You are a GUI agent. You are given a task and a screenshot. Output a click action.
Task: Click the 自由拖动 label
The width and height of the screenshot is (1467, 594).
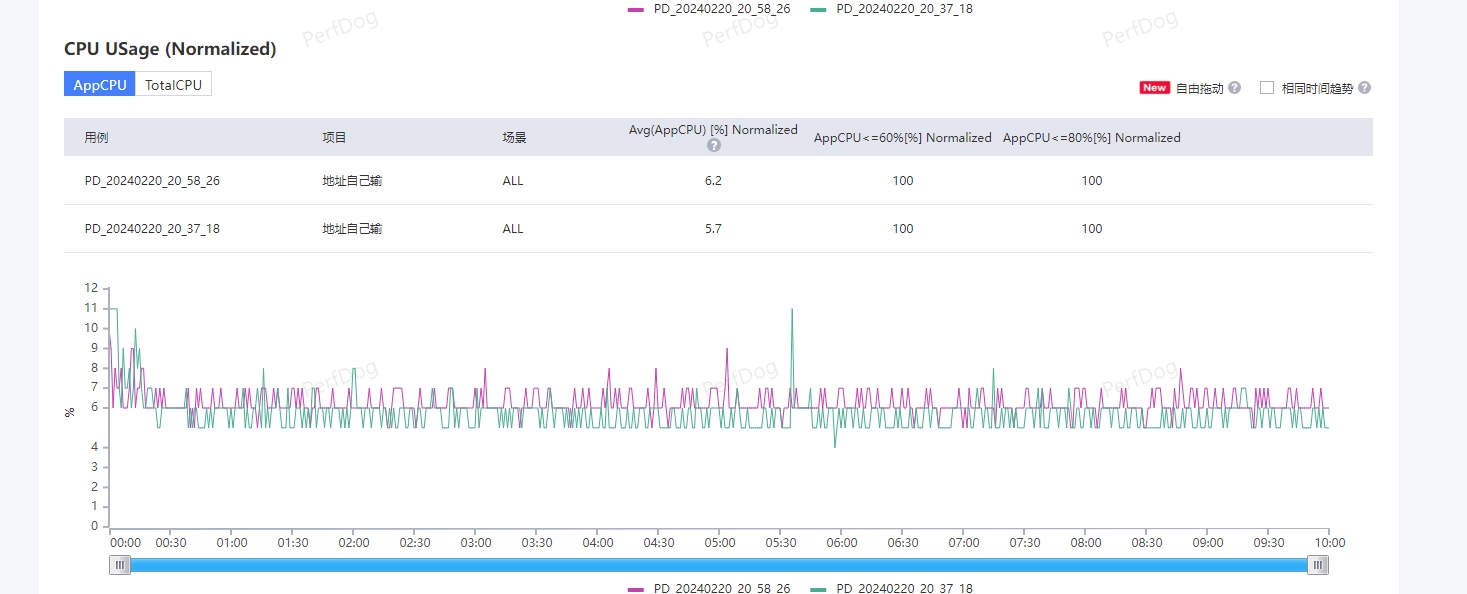(1199, 88)
